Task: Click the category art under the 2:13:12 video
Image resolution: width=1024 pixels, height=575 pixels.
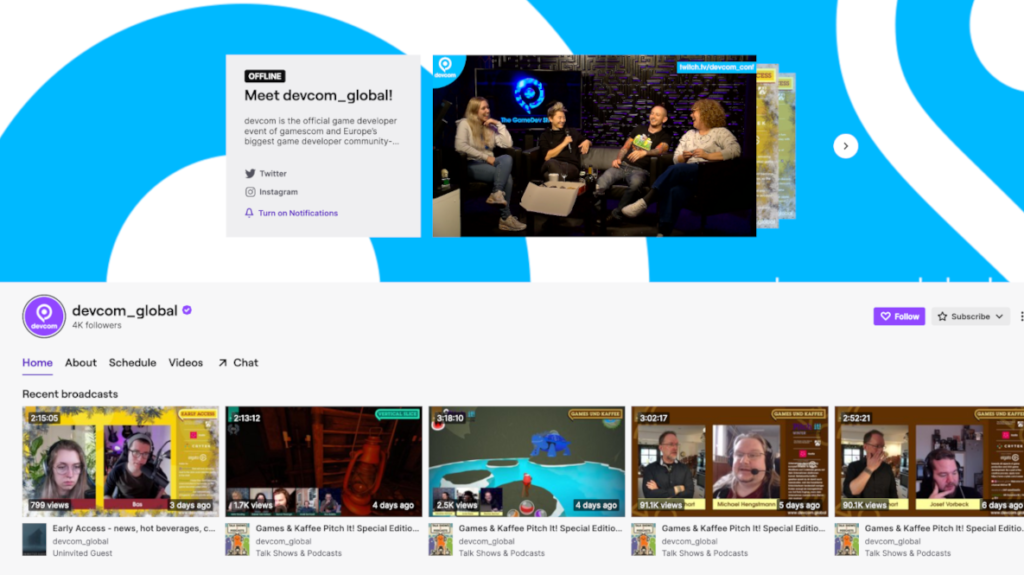Action: [x=237, y=540]
